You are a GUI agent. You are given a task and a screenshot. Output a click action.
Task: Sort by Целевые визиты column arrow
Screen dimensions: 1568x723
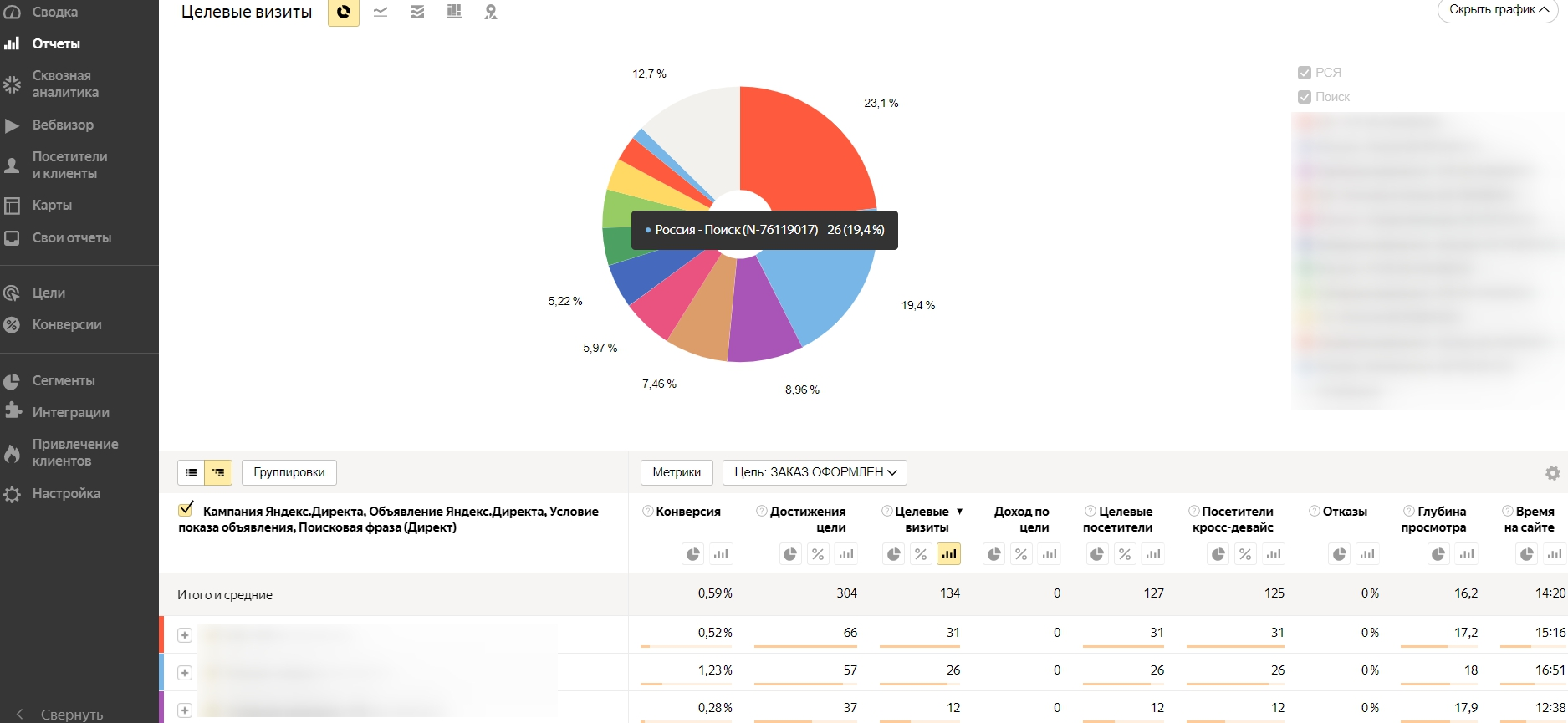coord(959,511)
